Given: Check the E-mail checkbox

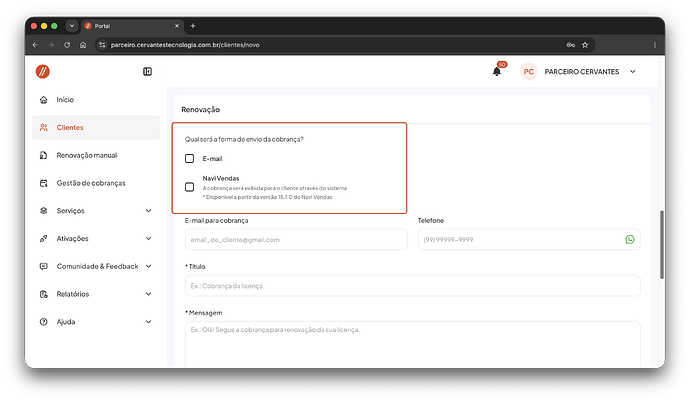Looking at the screenshot, I should [189, 158].
